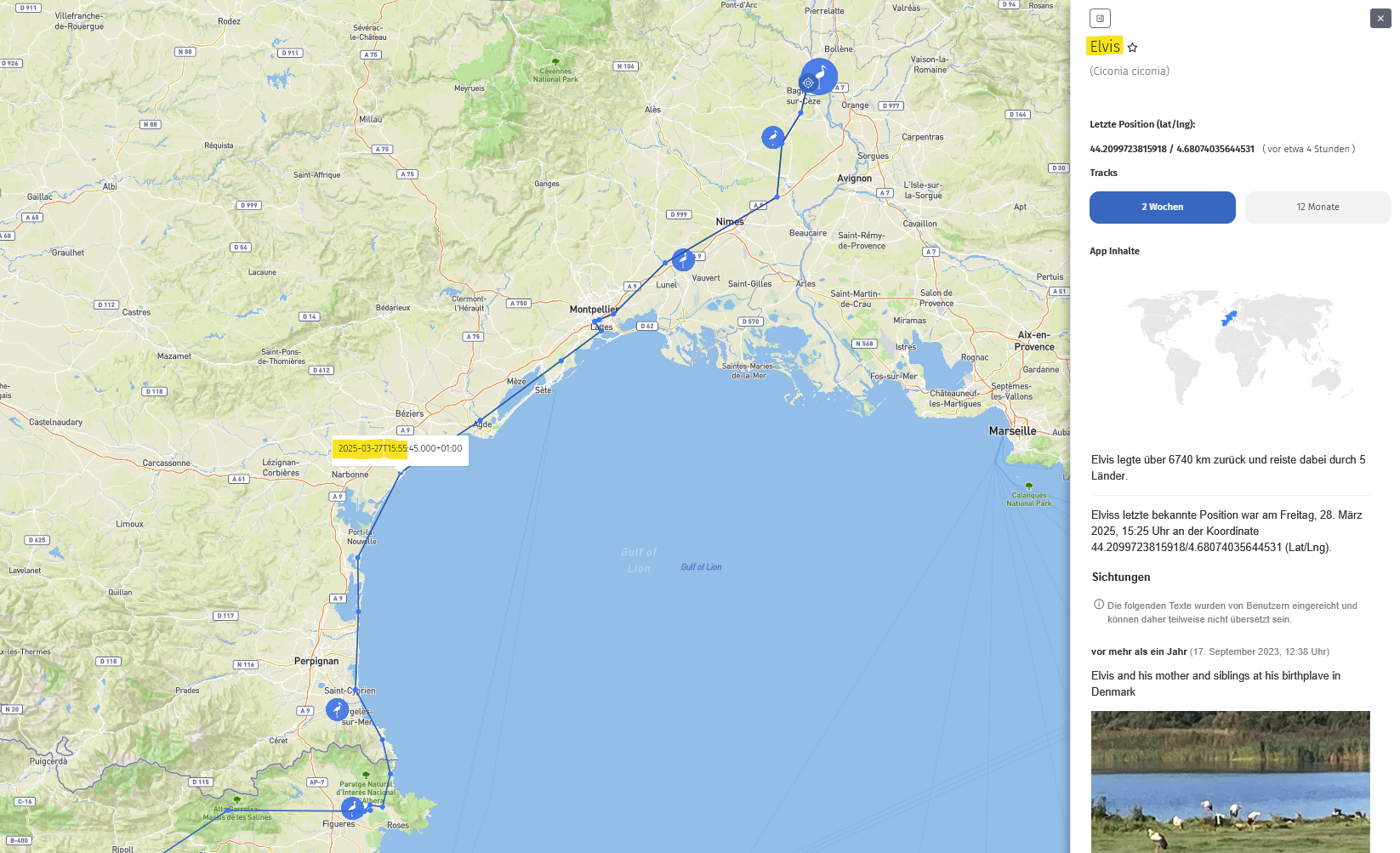Click the track point at Lattes by Montpellier
Image resolution: width=1400 pixels, height=853 pixels.
click(600, 331)
